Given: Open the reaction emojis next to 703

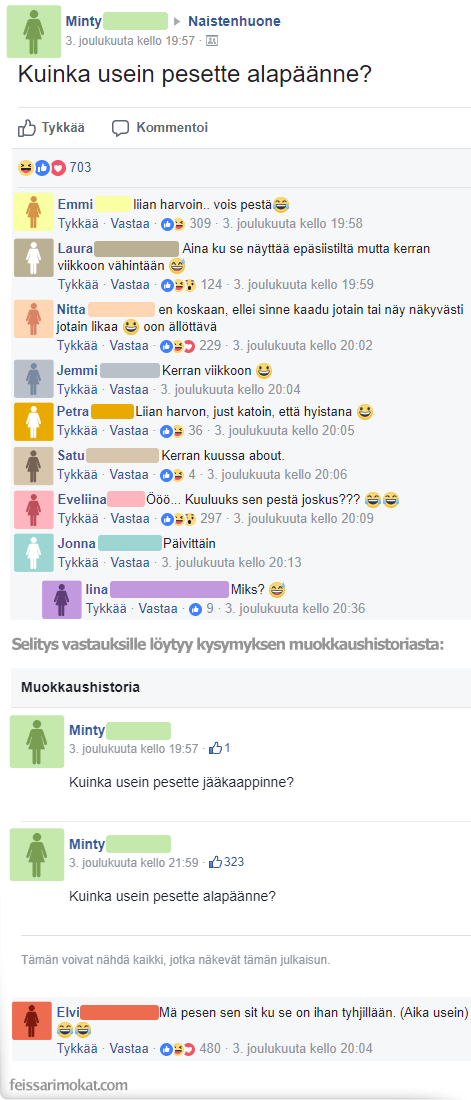Looking at the screenshot, I should (x=41, y=168).
